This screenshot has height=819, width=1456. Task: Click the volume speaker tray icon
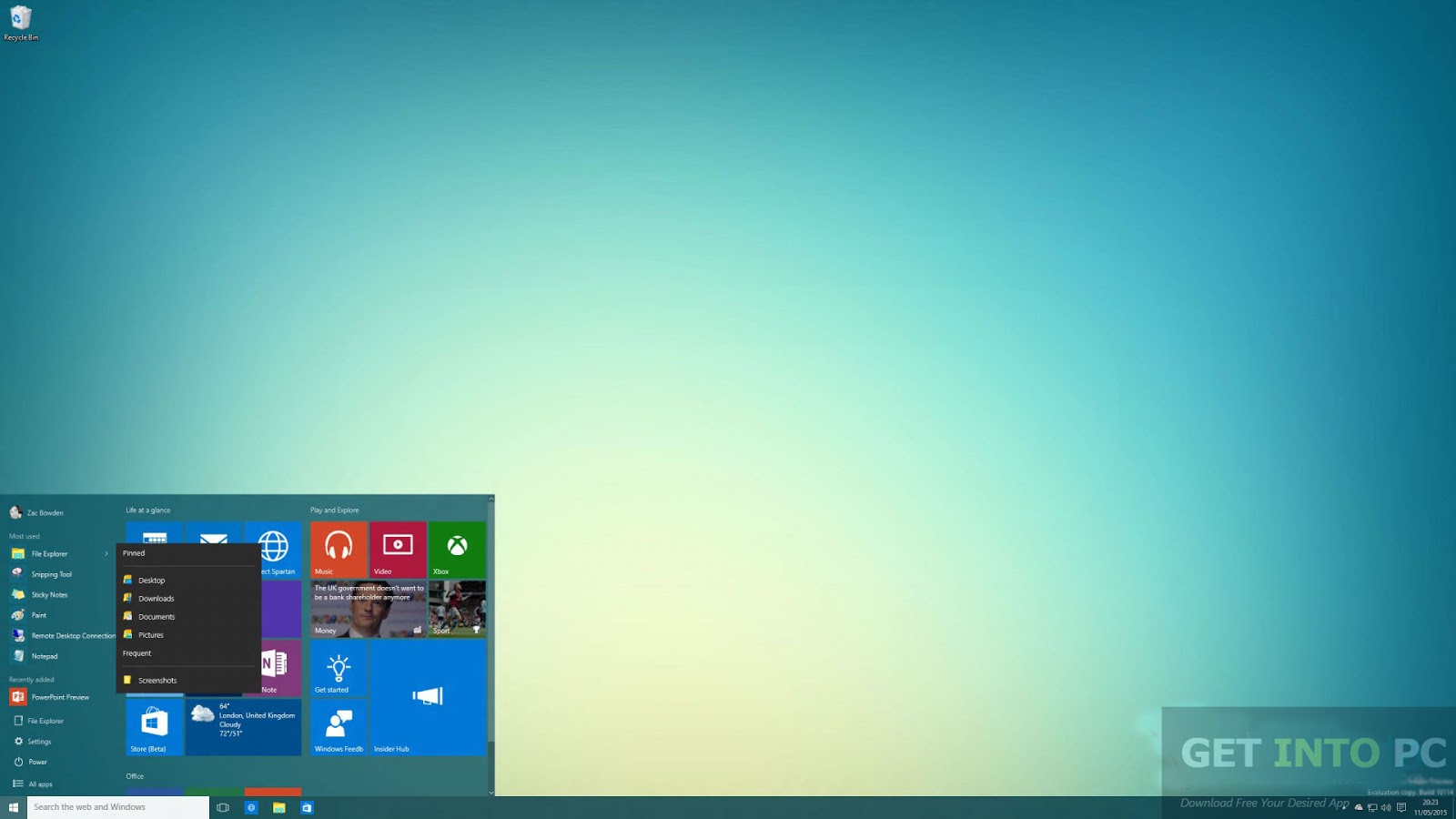click(1386, 807)
